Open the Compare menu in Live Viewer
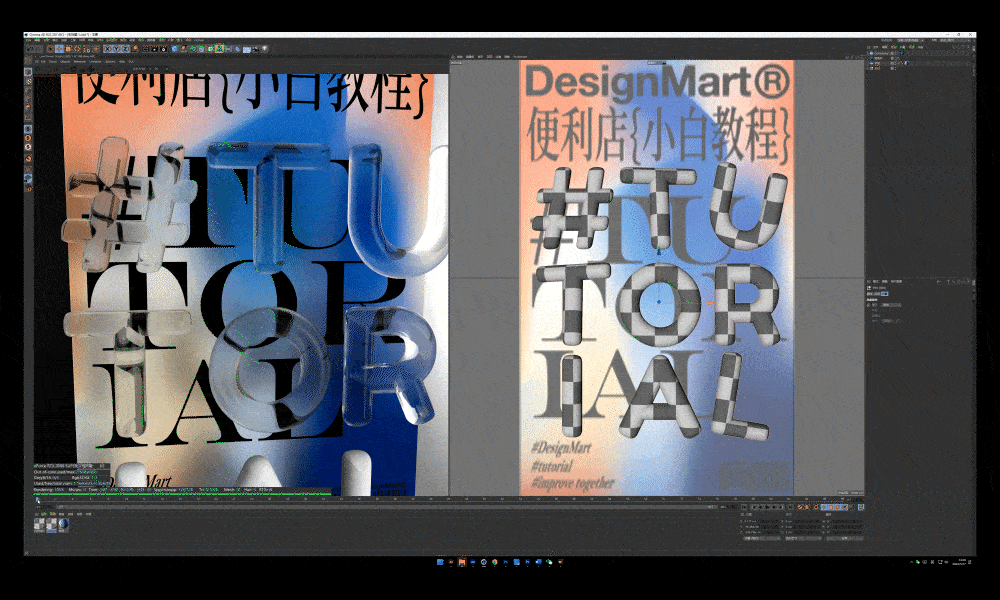The height and width of the screenshot is (600, 1000). pyautogui.click(x=95, y=62)
